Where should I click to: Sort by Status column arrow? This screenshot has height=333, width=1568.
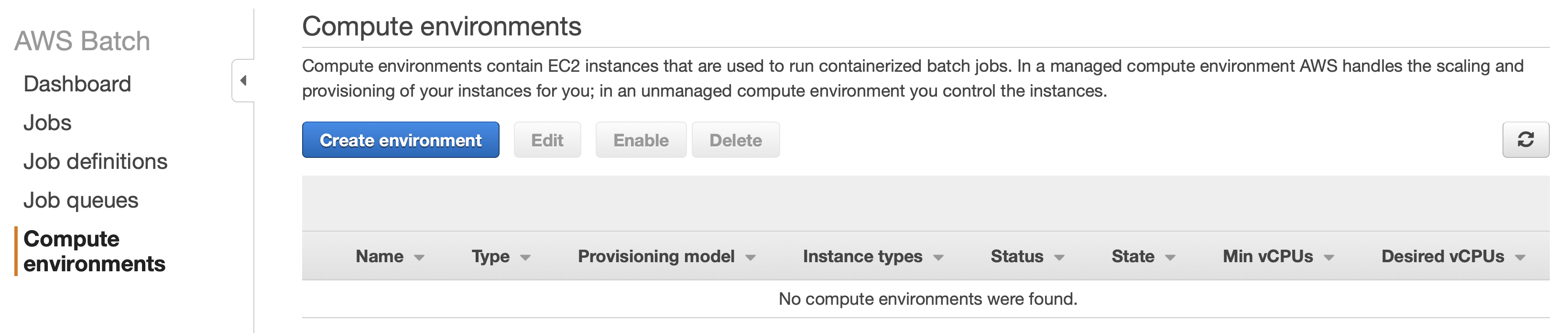[x=1059, y=258]
